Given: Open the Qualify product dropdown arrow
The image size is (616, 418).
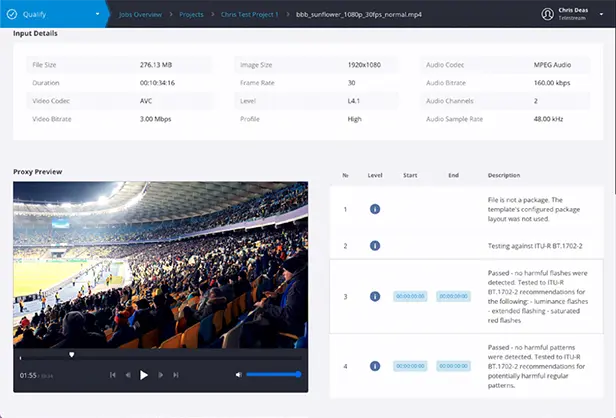Looking at the screenshot, I should tap(97, 14).
